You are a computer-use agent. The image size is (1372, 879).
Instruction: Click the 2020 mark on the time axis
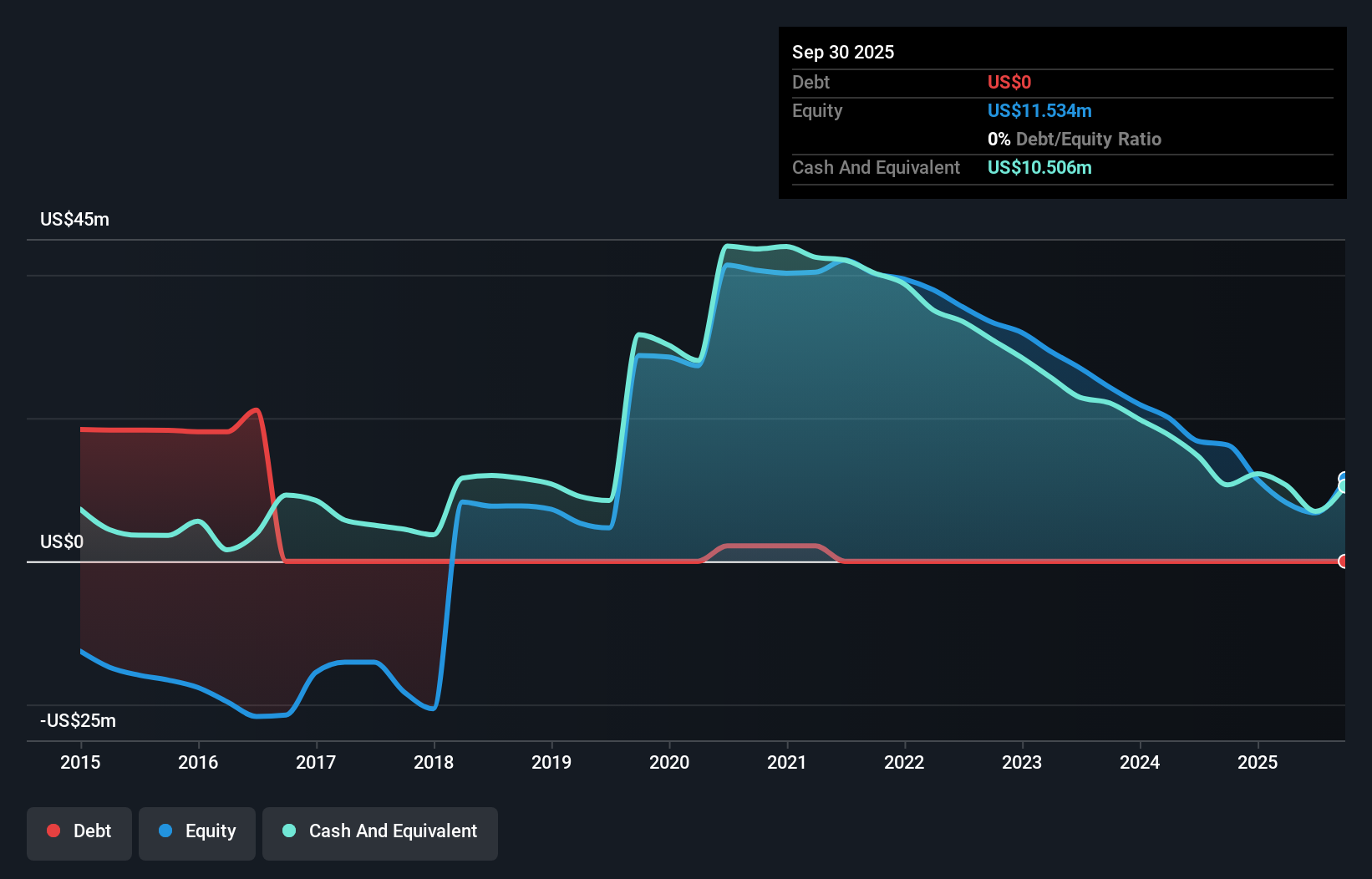[x=668, y=762]
